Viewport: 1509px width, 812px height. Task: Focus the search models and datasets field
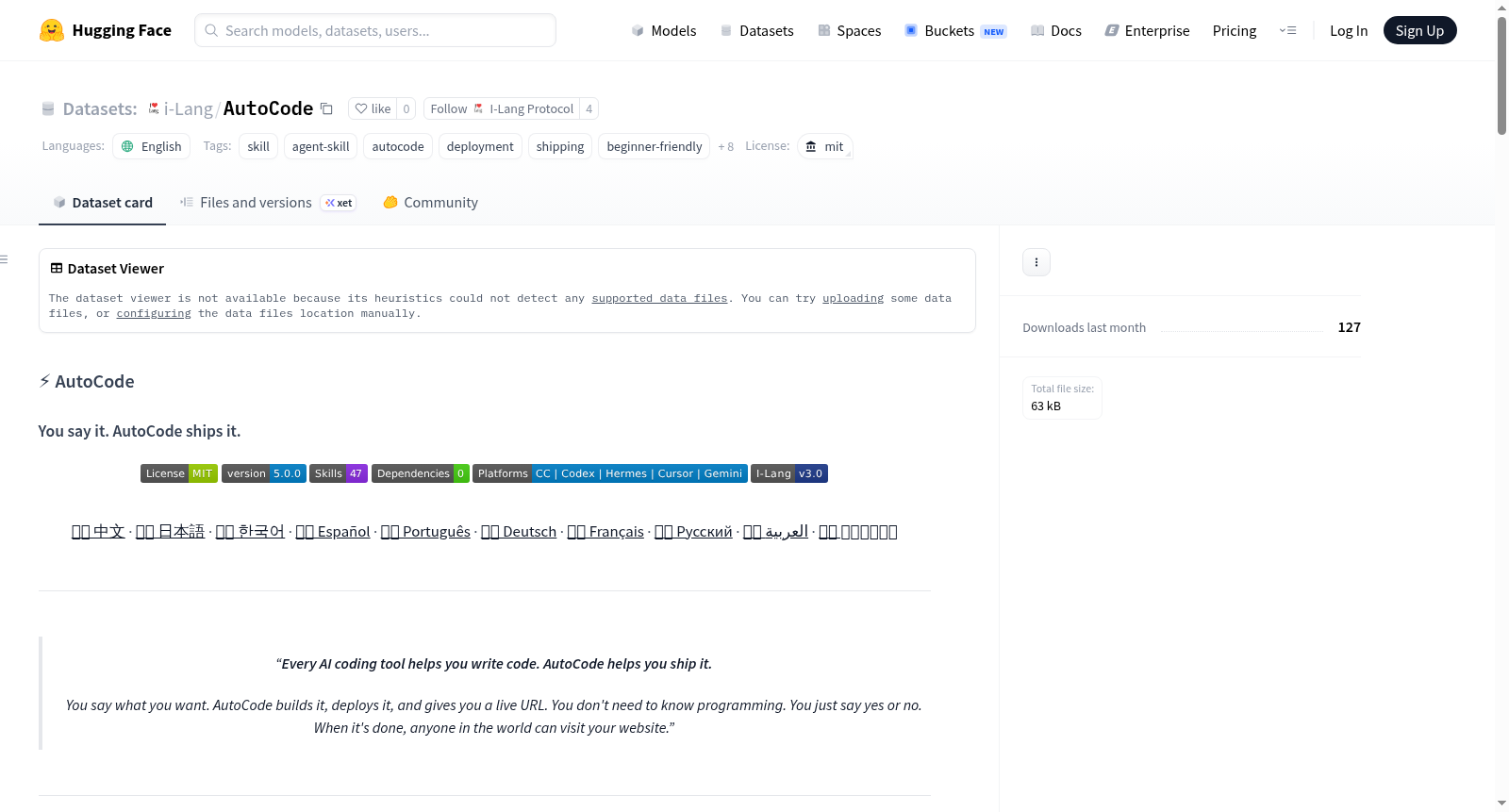click(x=375, y=30)
